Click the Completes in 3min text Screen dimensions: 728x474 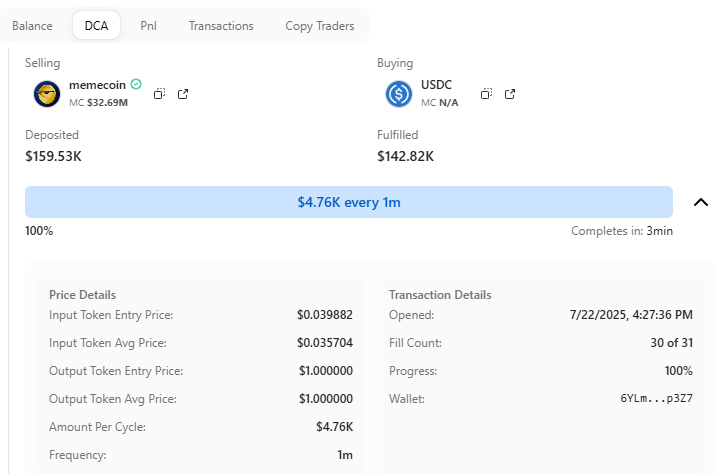[622, 231]
